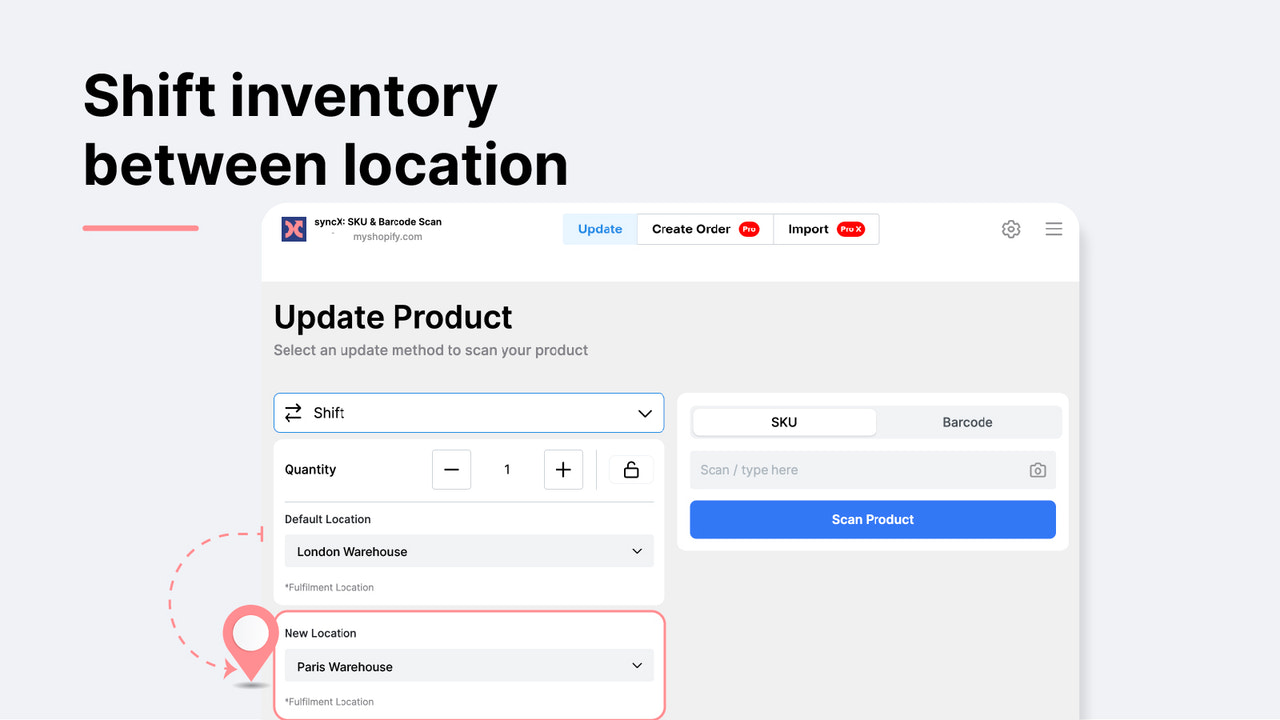Switch to the Update tab
Viewport: 1280px width, 720px height.
[x=599, y=229]
